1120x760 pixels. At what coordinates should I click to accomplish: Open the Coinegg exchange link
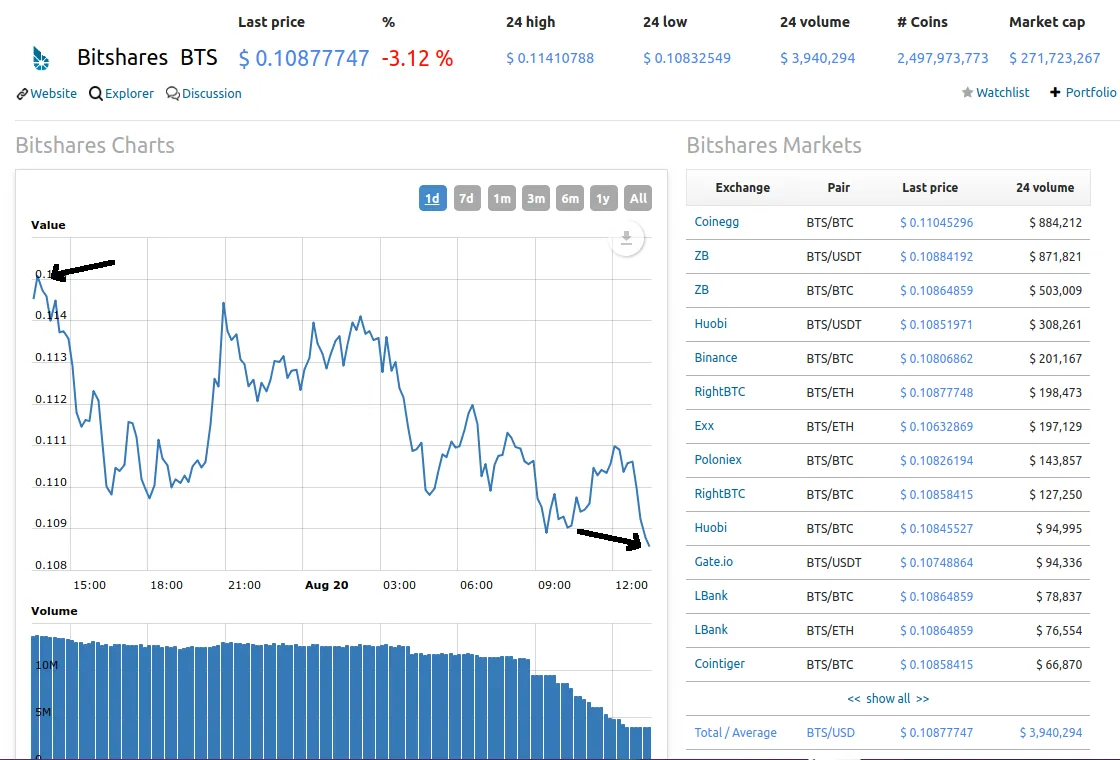717,222
